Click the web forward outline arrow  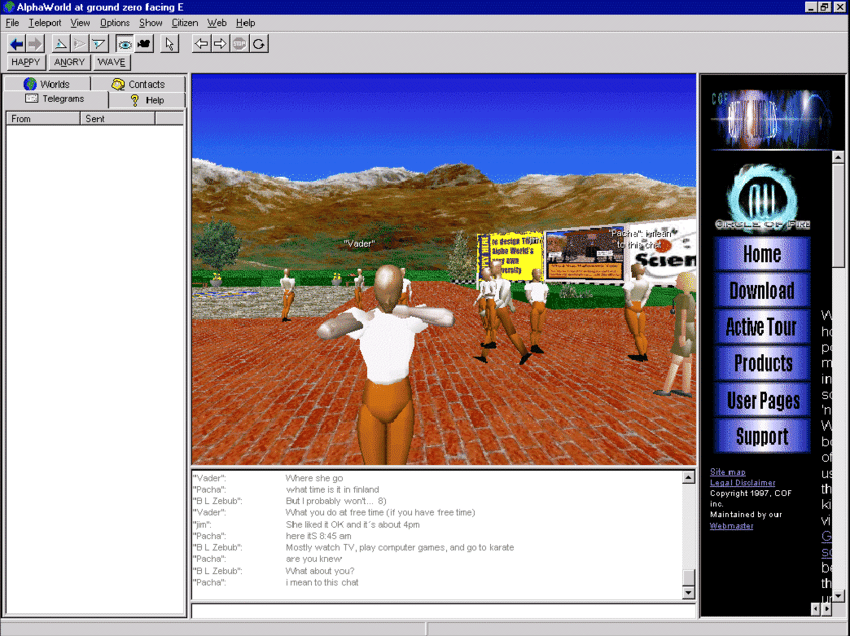click(x=220, y=44)
